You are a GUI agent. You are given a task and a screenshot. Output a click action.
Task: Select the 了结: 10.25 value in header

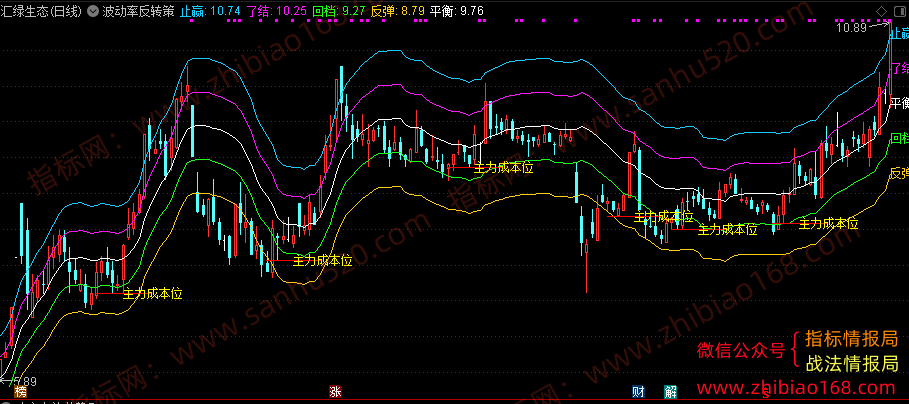(x=276, y=11)
